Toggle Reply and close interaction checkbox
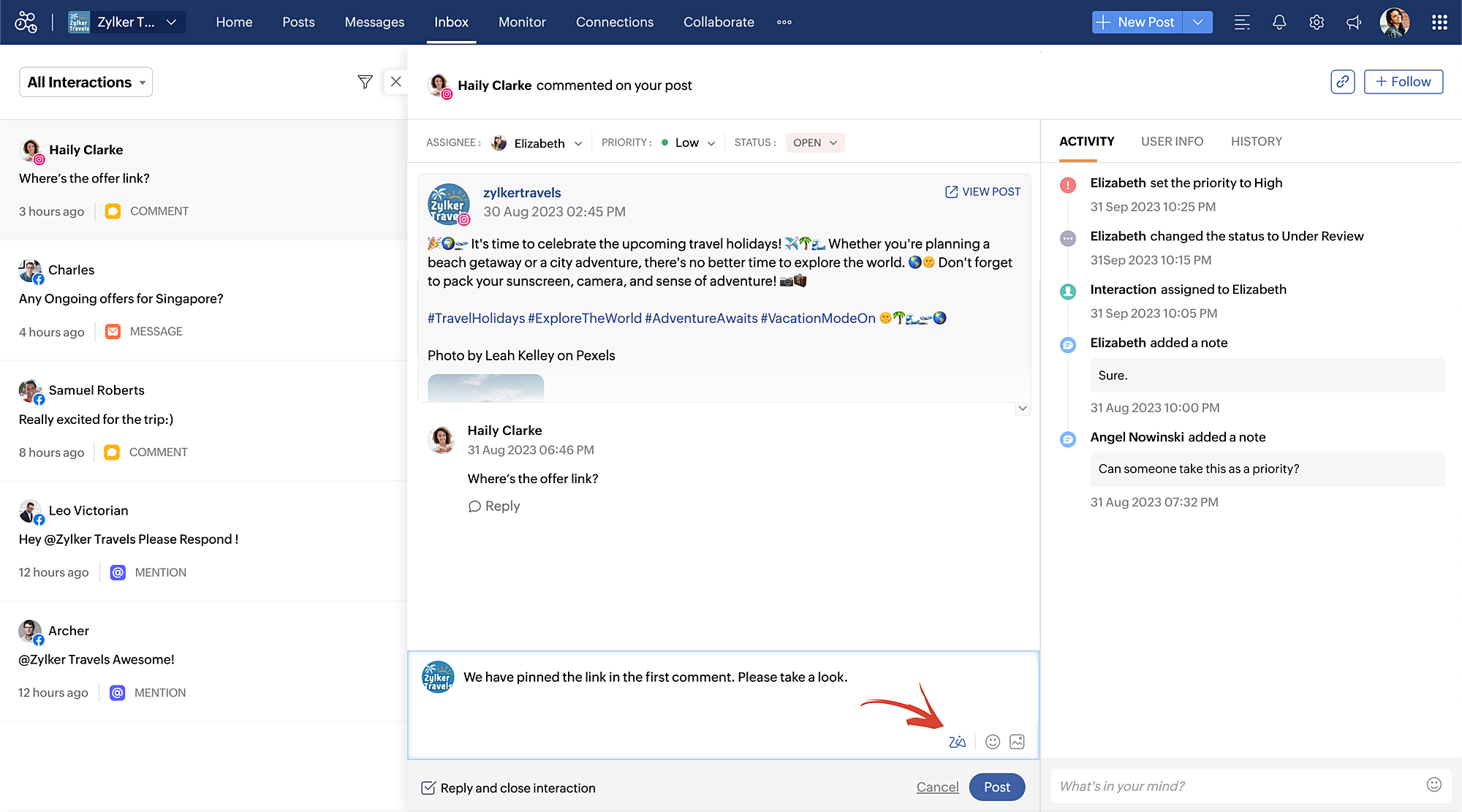This screenshot has height=812, width=1462. coord(428,788)
